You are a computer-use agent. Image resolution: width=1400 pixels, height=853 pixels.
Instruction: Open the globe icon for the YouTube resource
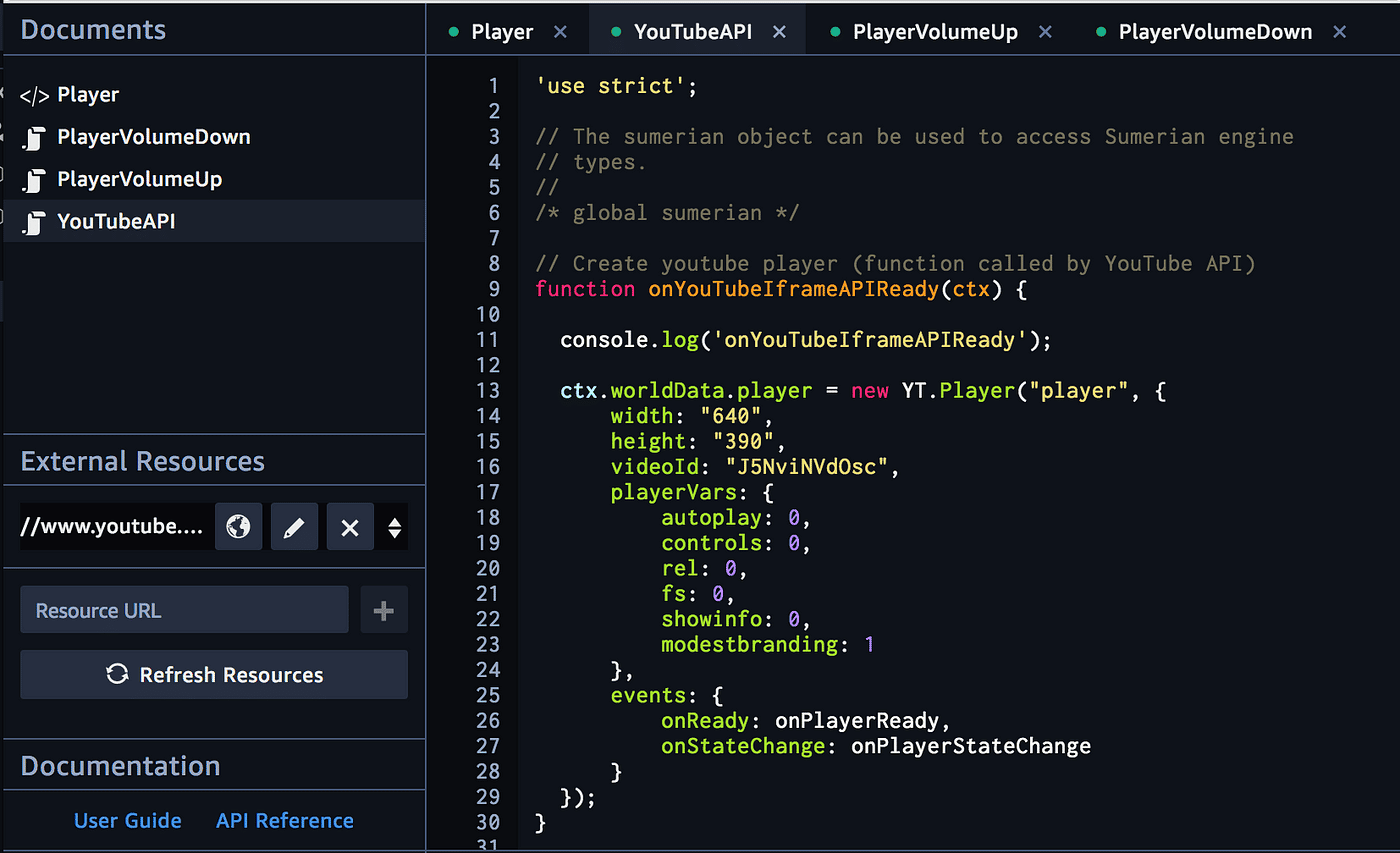pos(238,527)
